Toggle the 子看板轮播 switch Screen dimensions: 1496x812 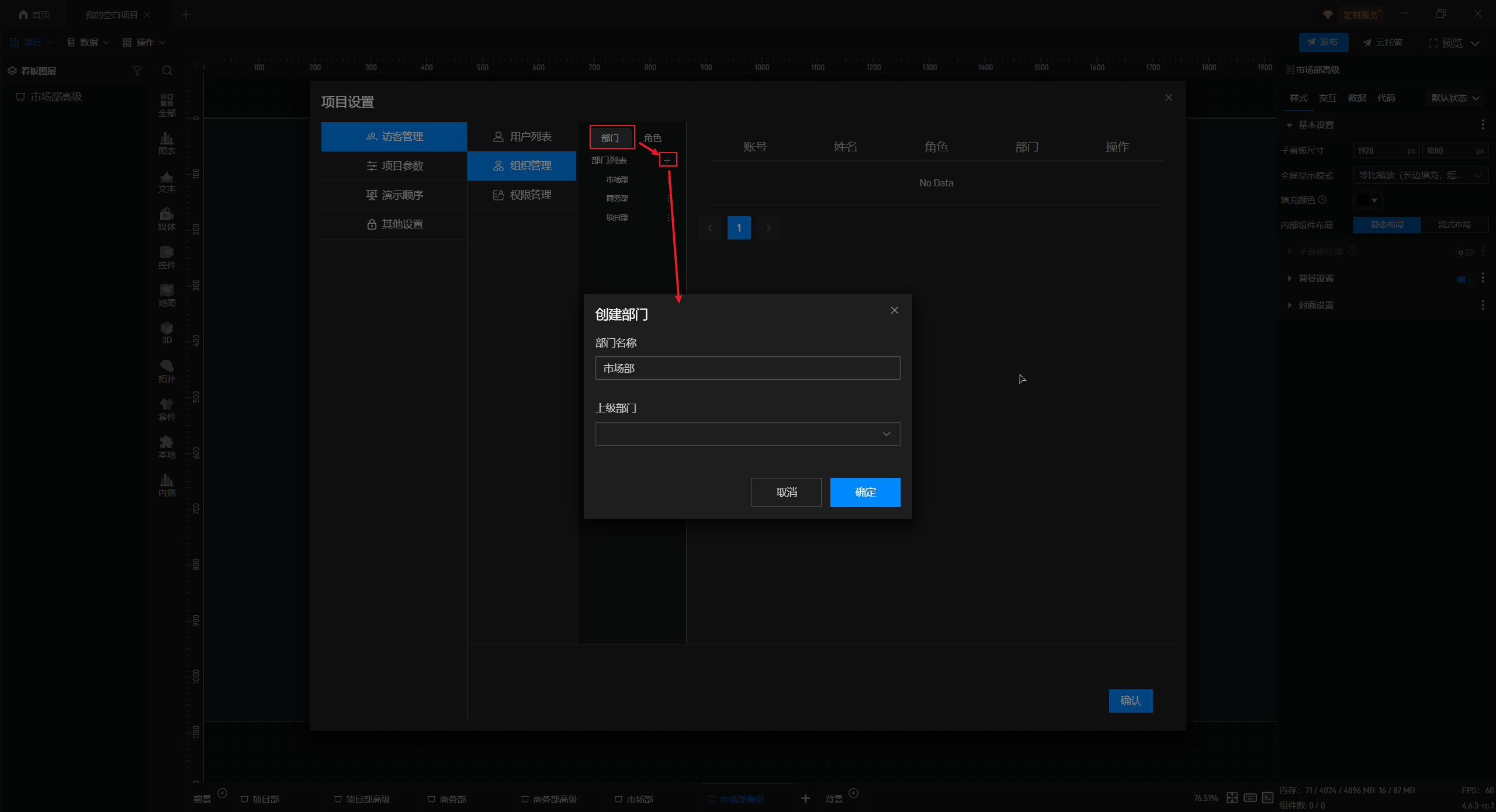pyautogui.click(x=1464, y=252)
